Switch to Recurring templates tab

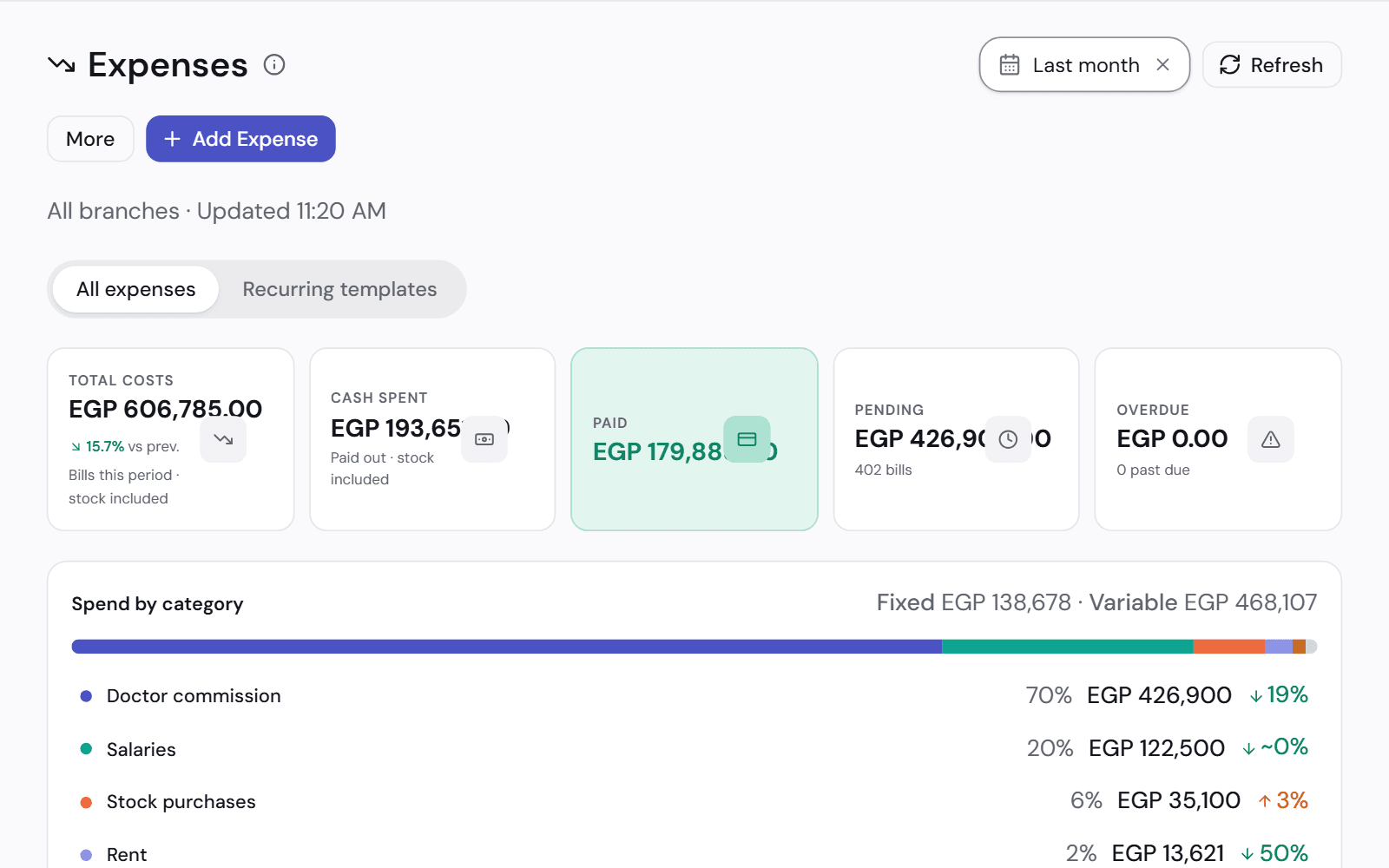tap(339, 289)
